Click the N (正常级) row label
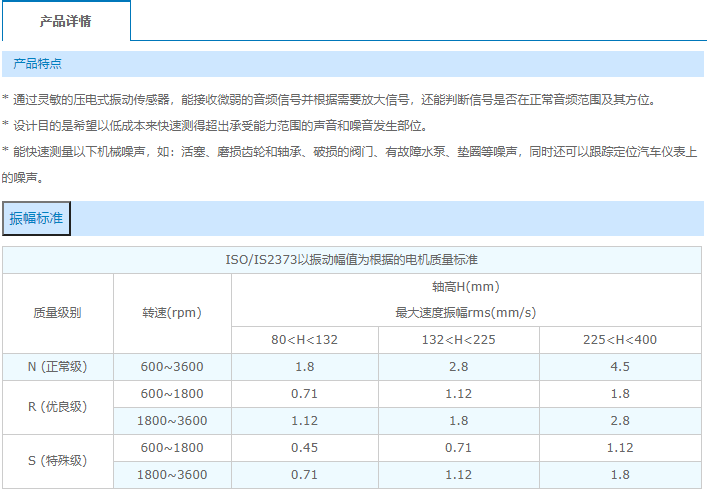Viewport: 708px width, 495px height. (57, 366)
